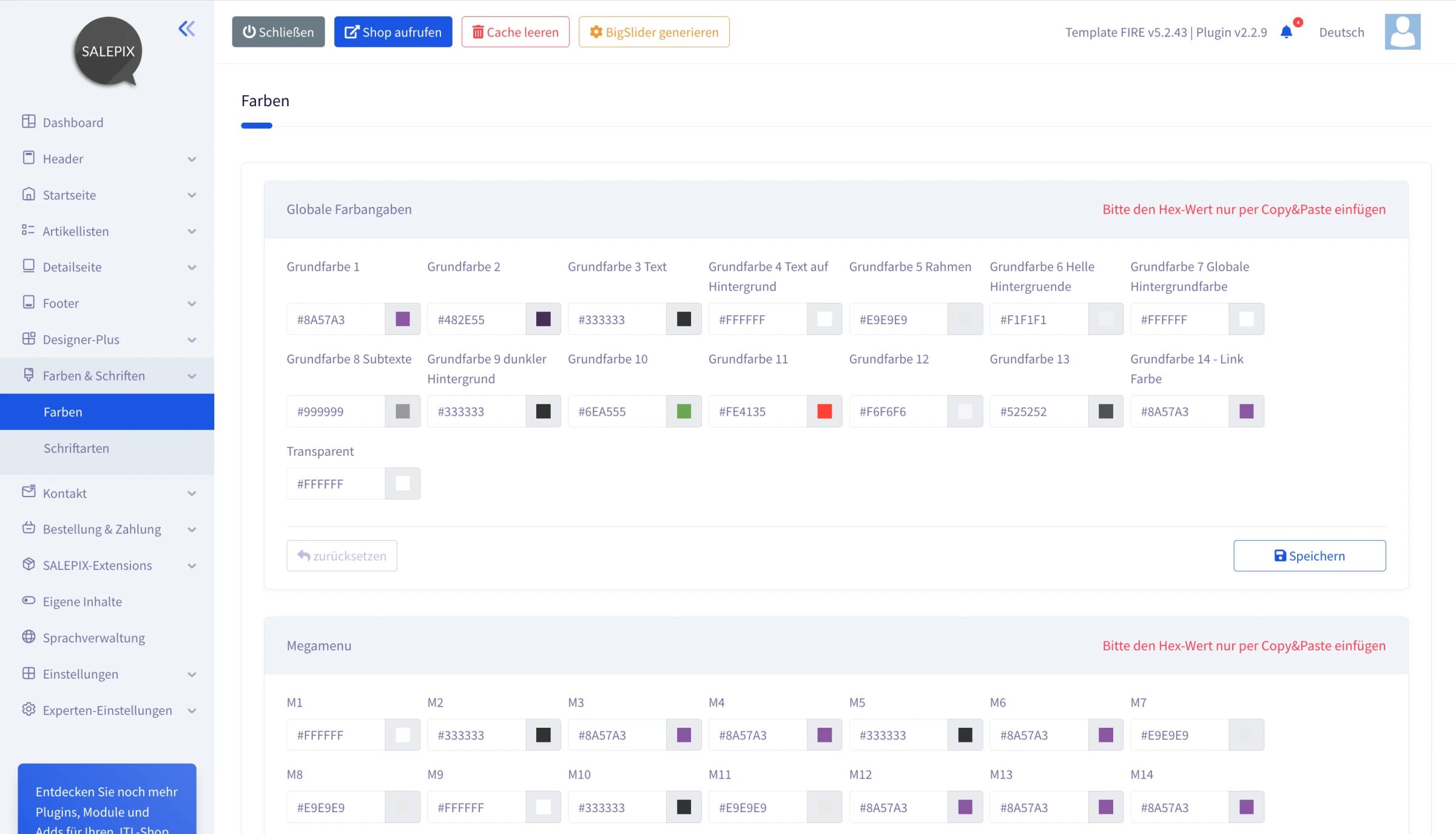Expand the Header menu chevron
1456x834 pixels.
(192, 159)
